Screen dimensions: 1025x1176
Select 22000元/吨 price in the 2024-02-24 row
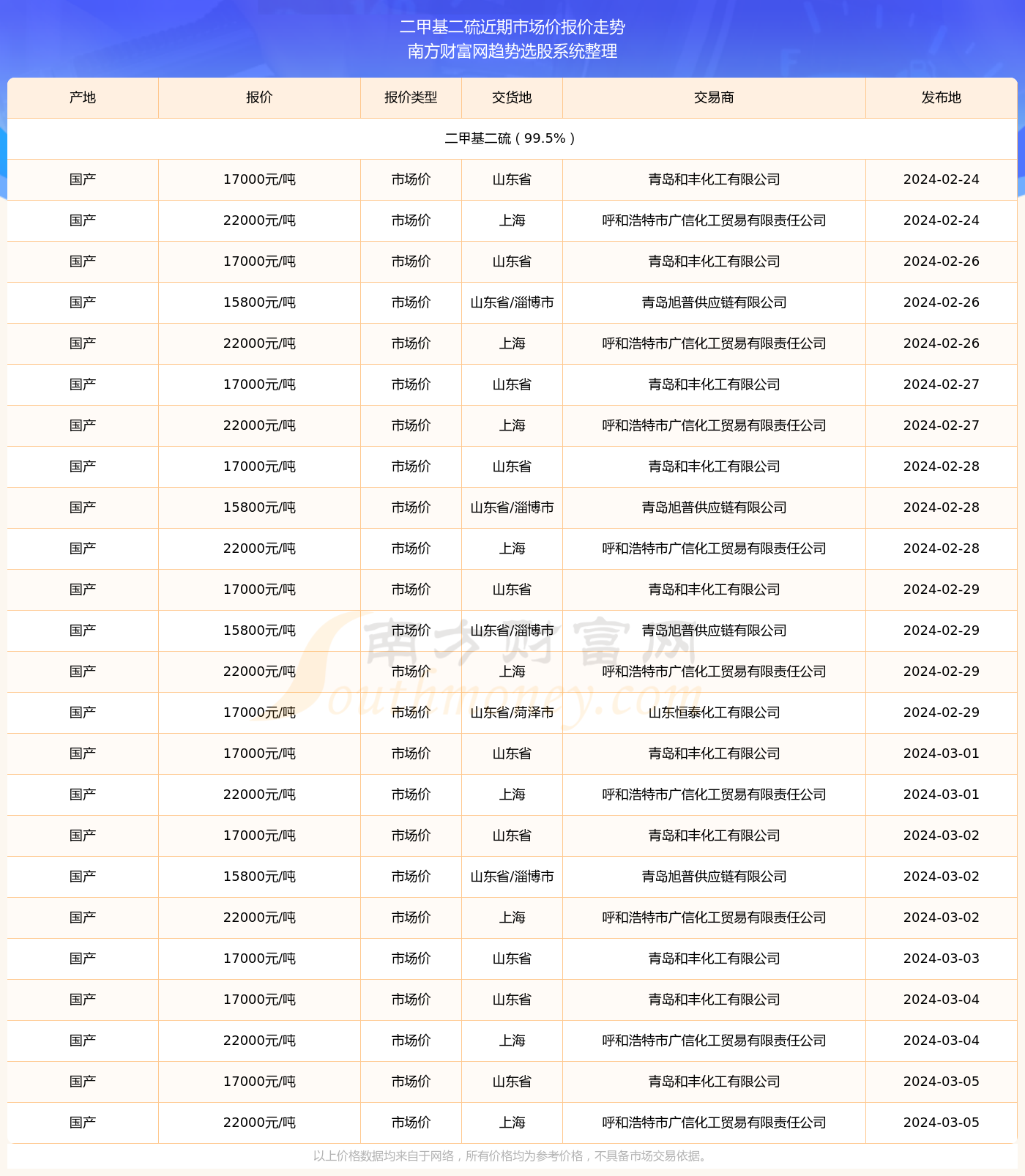coord(259,220)
